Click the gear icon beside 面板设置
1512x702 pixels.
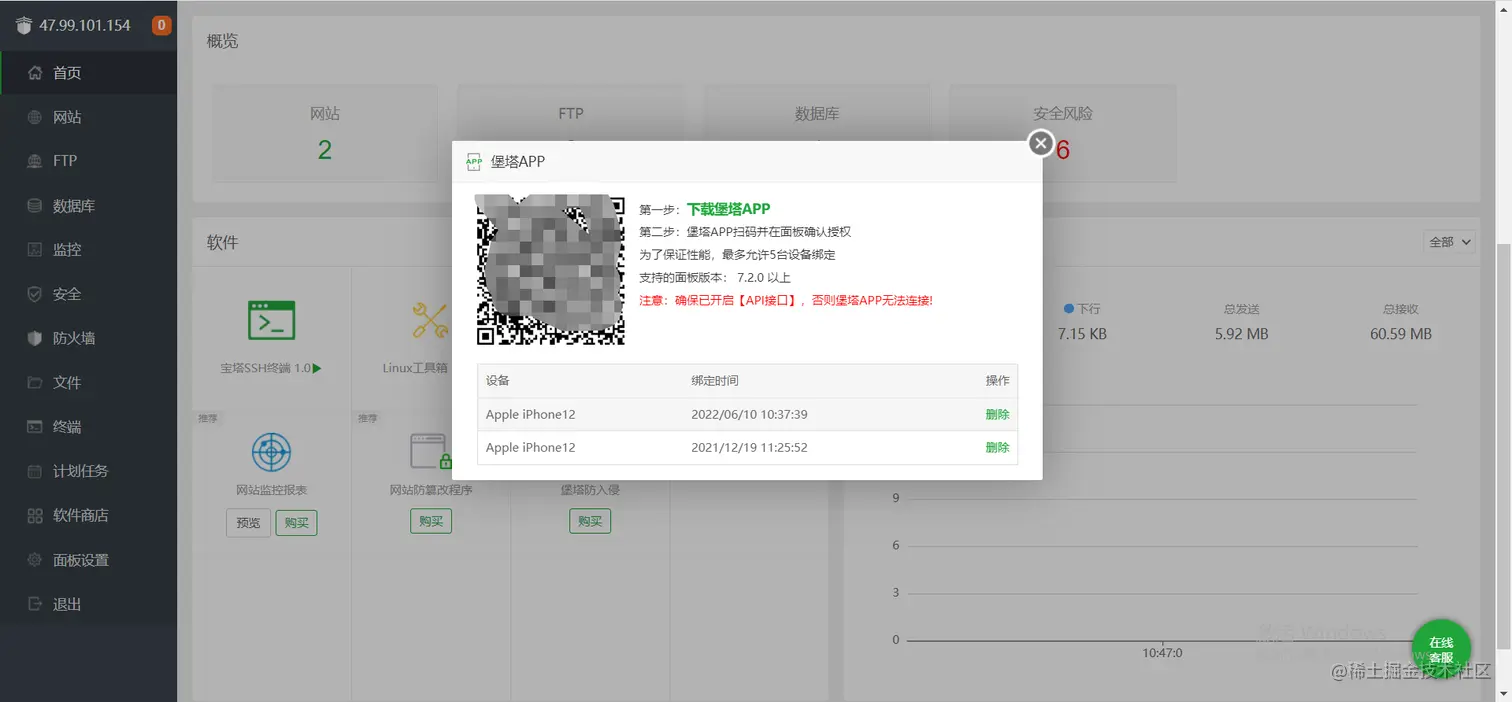(x=35, y=560)
